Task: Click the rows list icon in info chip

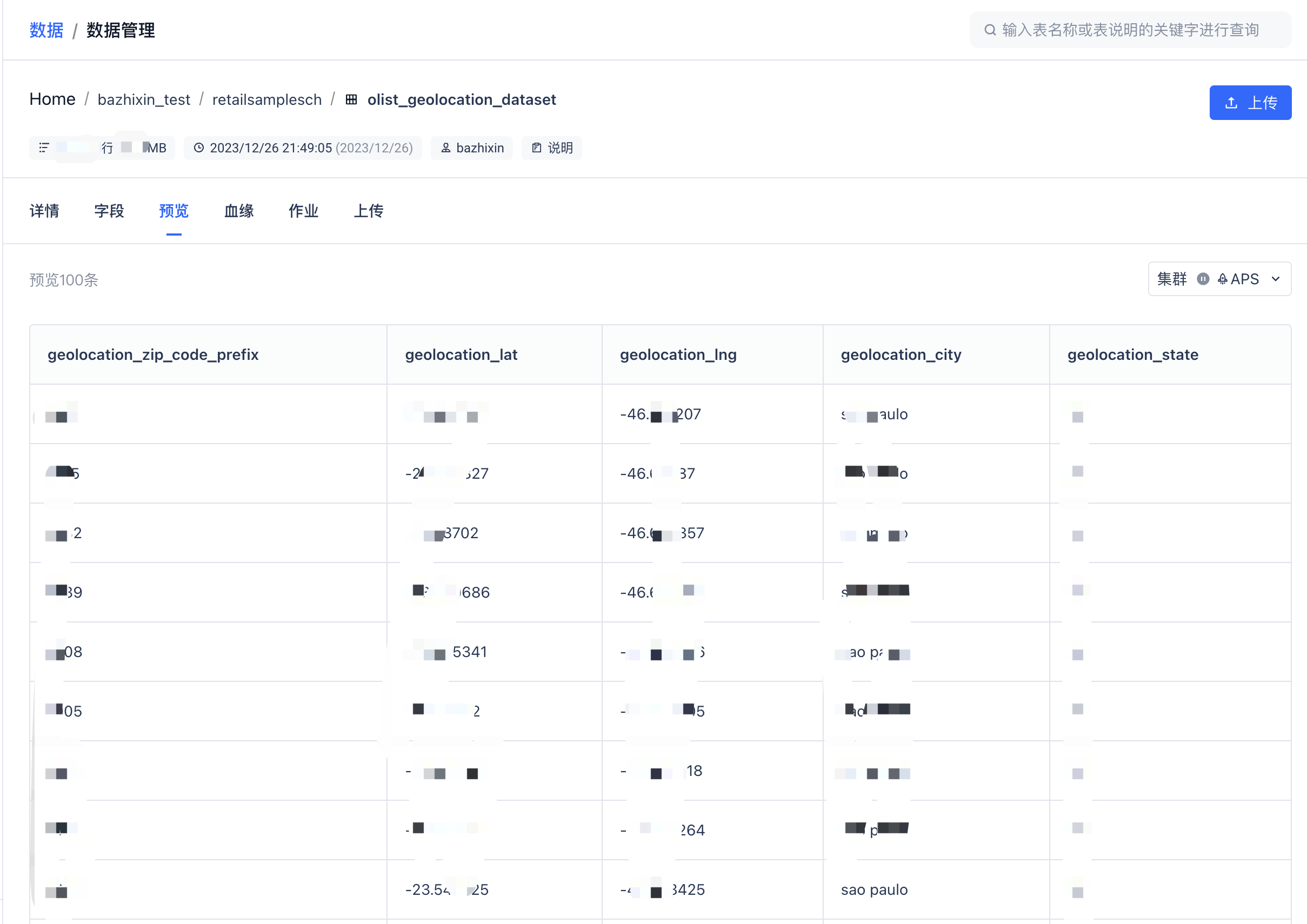Action: click(44, 148)
